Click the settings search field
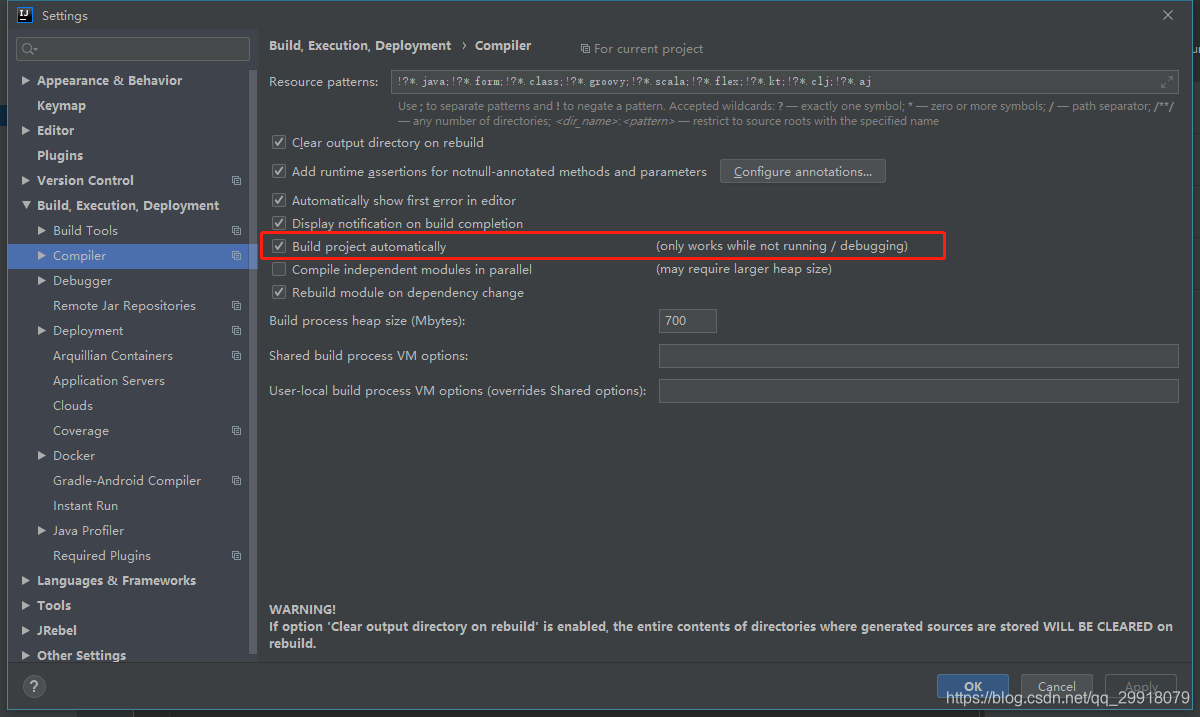Viewport: 1200px width, 717px height. (x=132, y=48)
